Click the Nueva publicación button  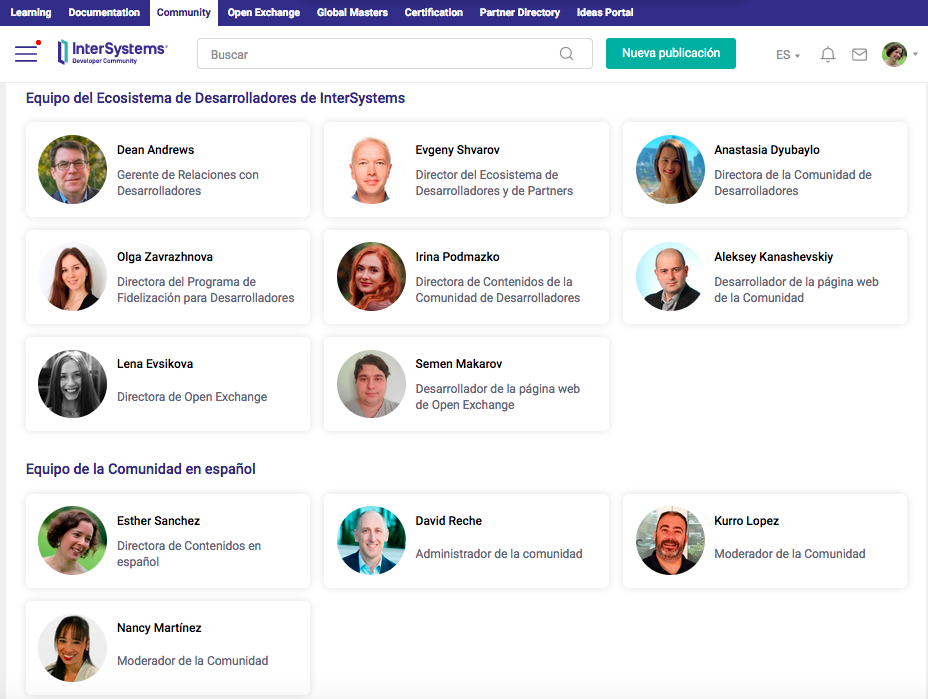[x=670, y=53]
